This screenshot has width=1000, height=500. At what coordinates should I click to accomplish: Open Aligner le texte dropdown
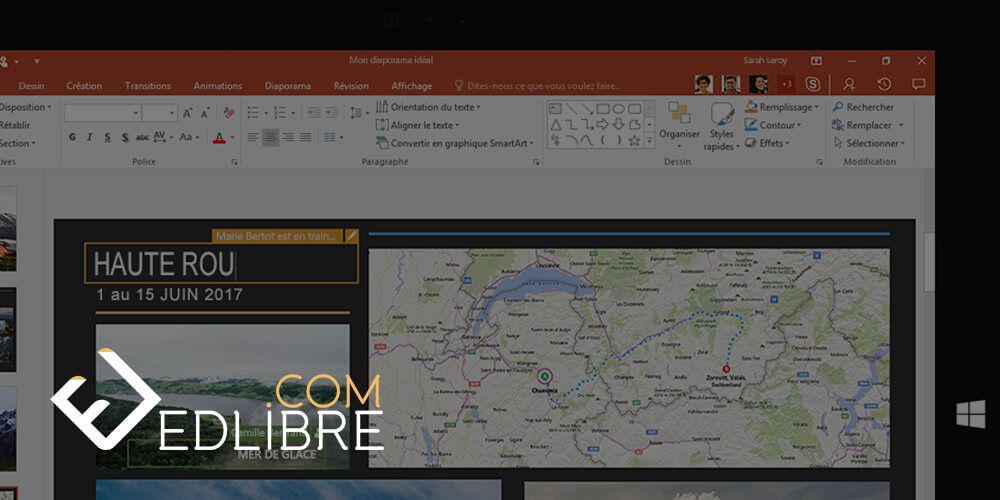[418, 125]
